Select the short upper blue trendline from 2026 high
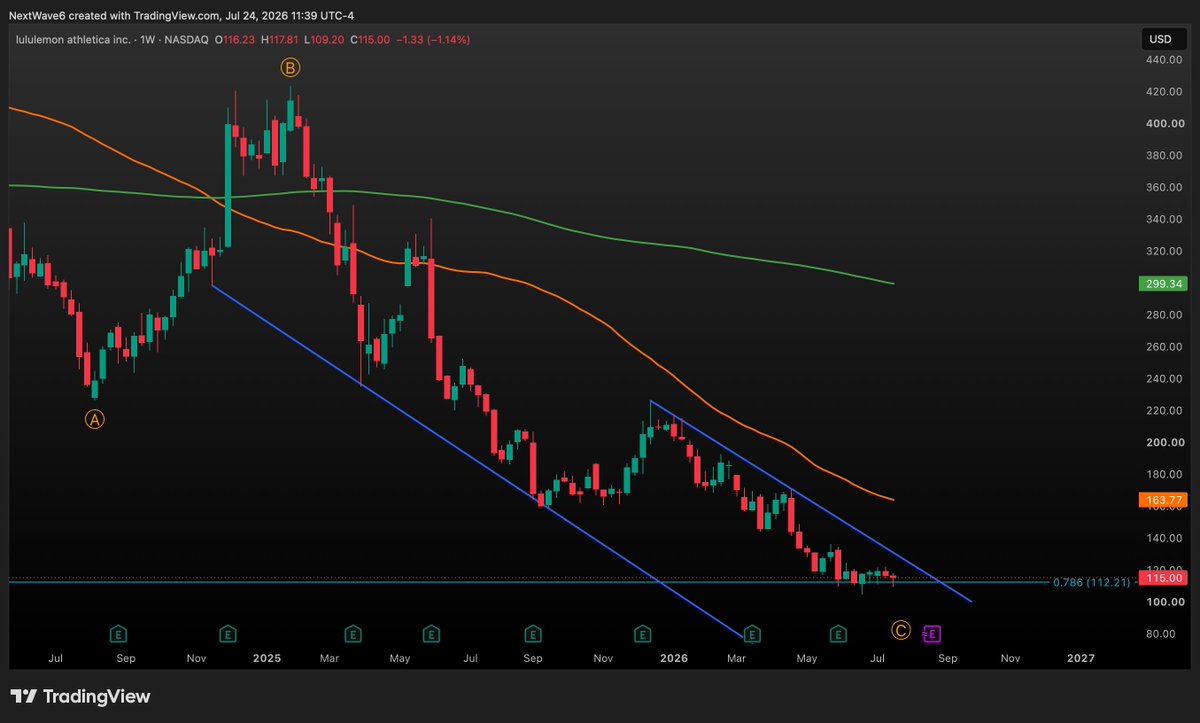 pyautogui.click(x=810, y=502)
